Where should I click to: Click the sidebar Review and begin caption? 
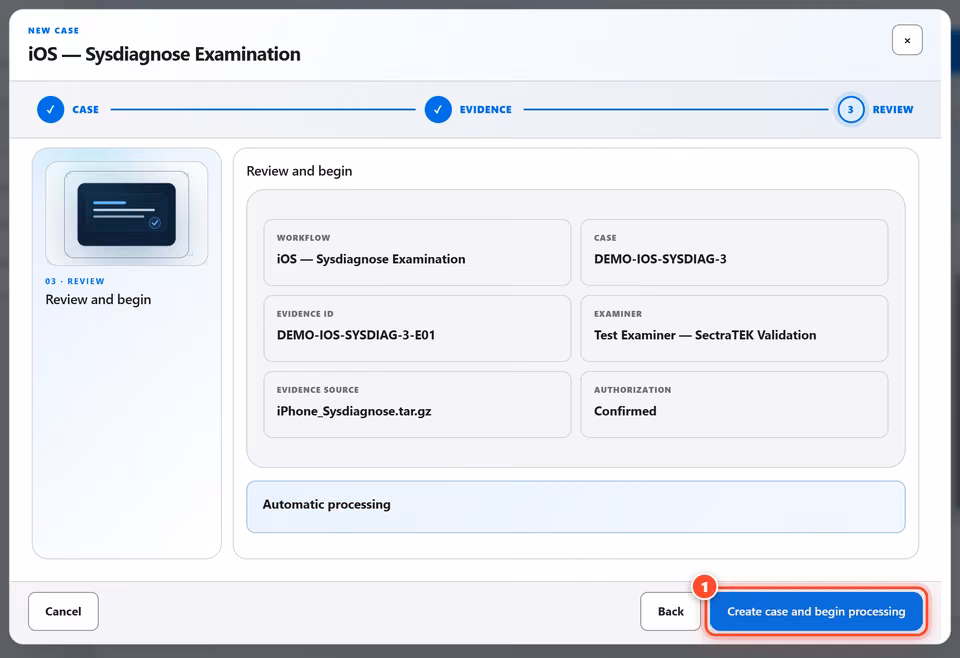point(98,299)
